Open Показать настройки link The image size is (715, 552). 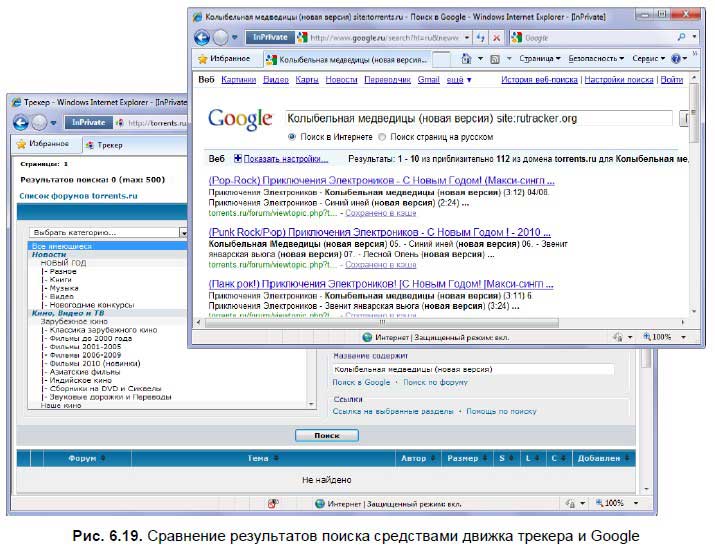285,159
